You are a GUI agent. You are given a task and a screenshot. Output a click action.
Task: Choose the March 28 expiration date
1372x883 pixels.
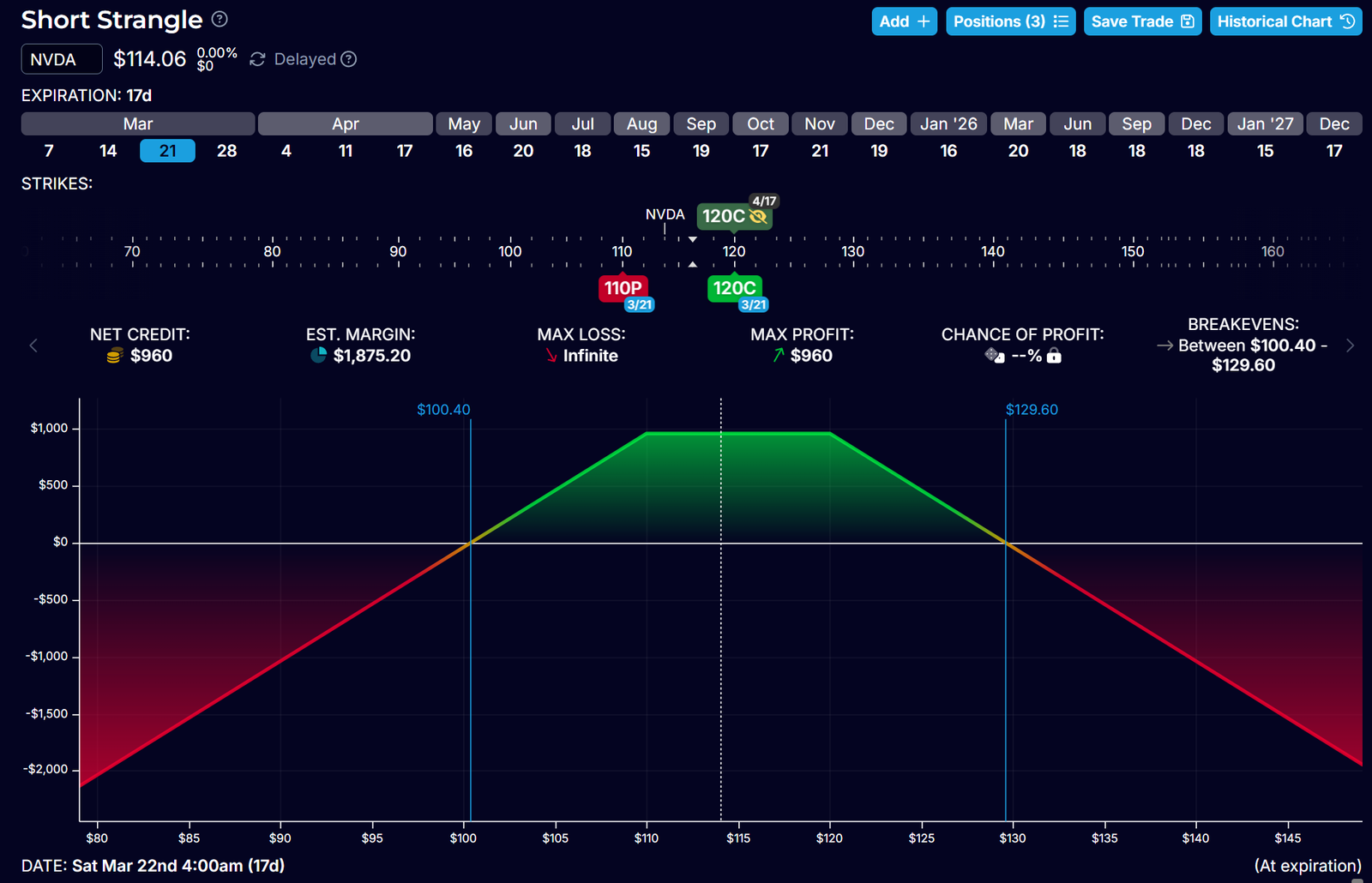point(226,151)
